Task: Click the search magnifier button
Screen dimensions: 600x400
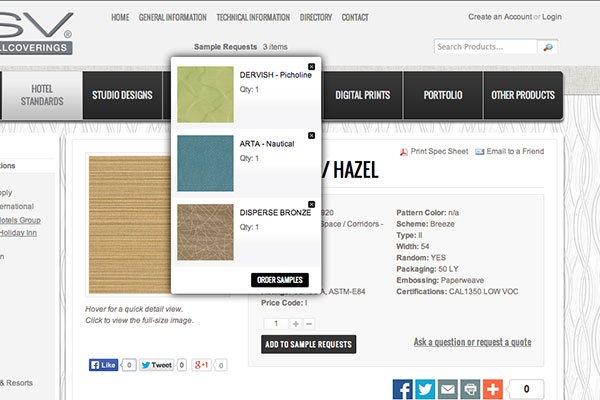Action: (546, 47)
